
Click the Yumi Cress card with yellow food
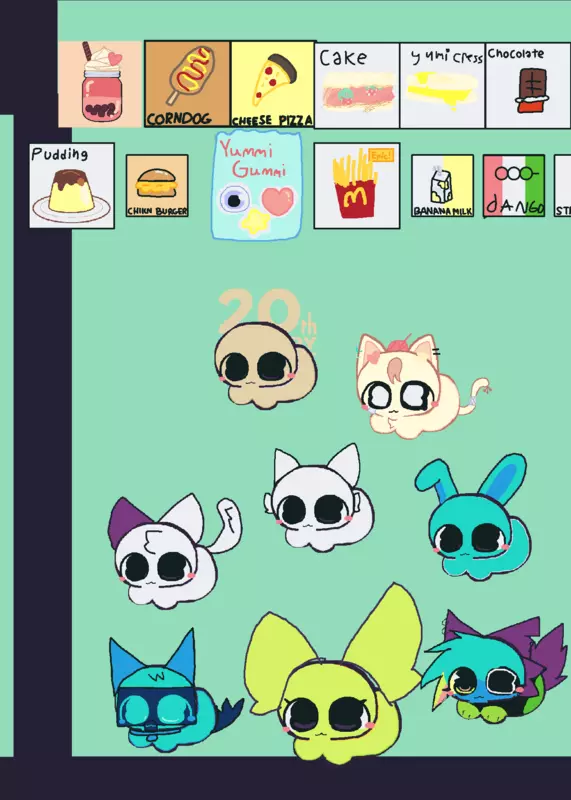point(442,86)
